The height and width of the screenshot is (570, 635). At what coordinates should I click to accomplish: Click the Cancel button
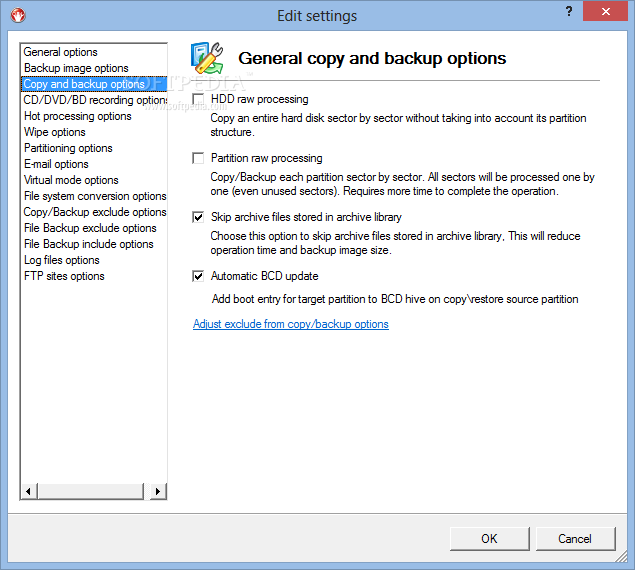click(575, 539)
